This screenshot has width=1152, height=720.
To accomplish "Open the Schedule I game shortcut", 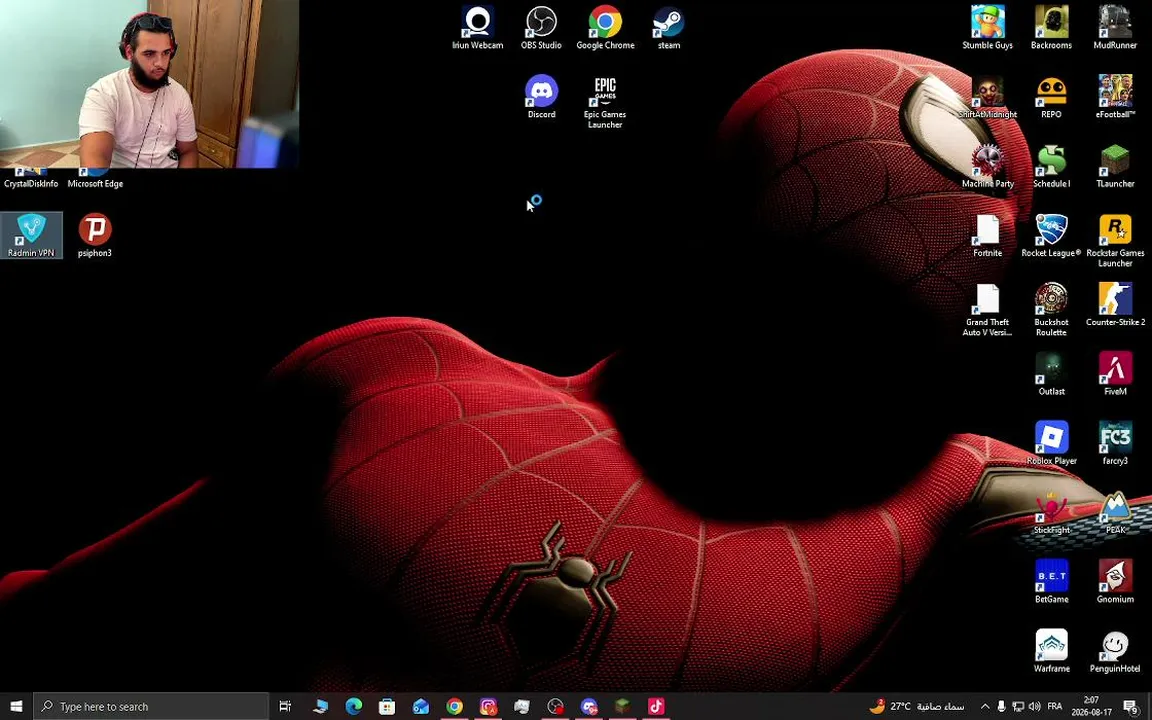I will pyautogui.click(x=1051, y=166).
